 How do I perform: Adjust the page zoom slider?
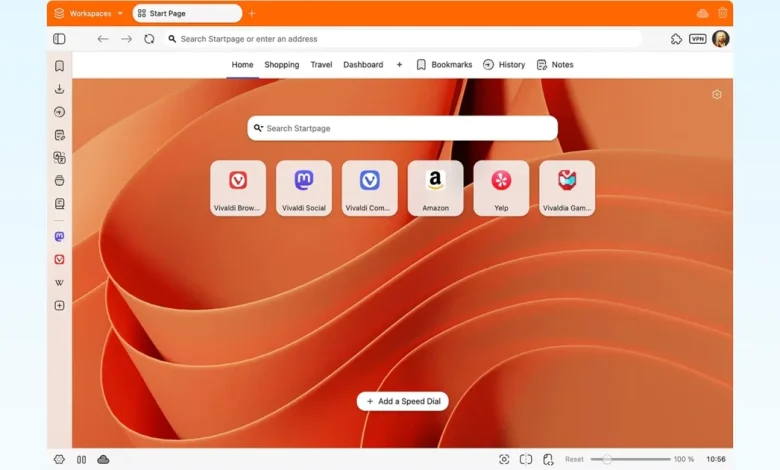(630, 459)
